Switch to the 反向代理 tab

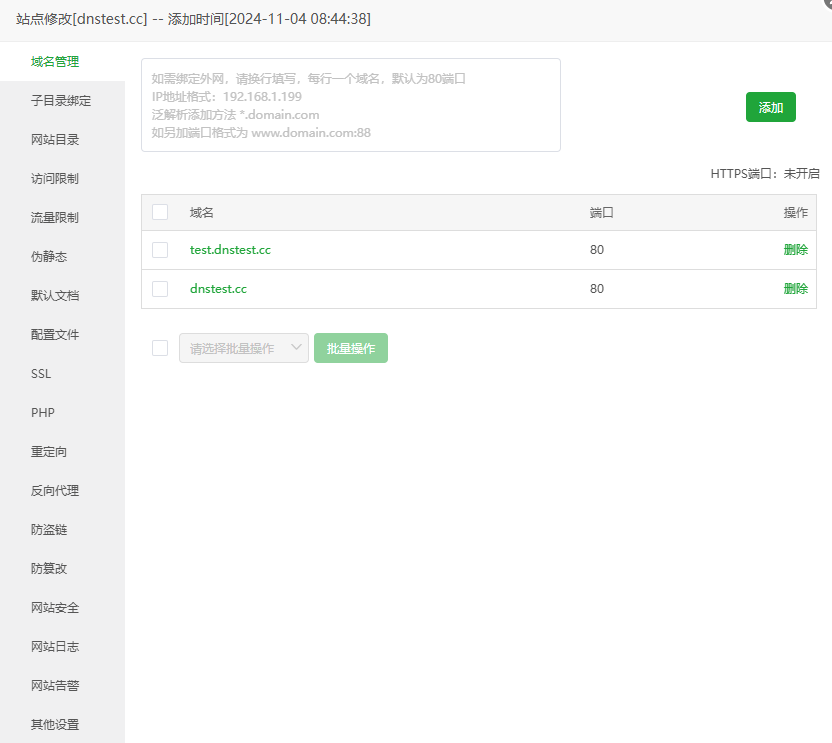[x=55, y=491]
